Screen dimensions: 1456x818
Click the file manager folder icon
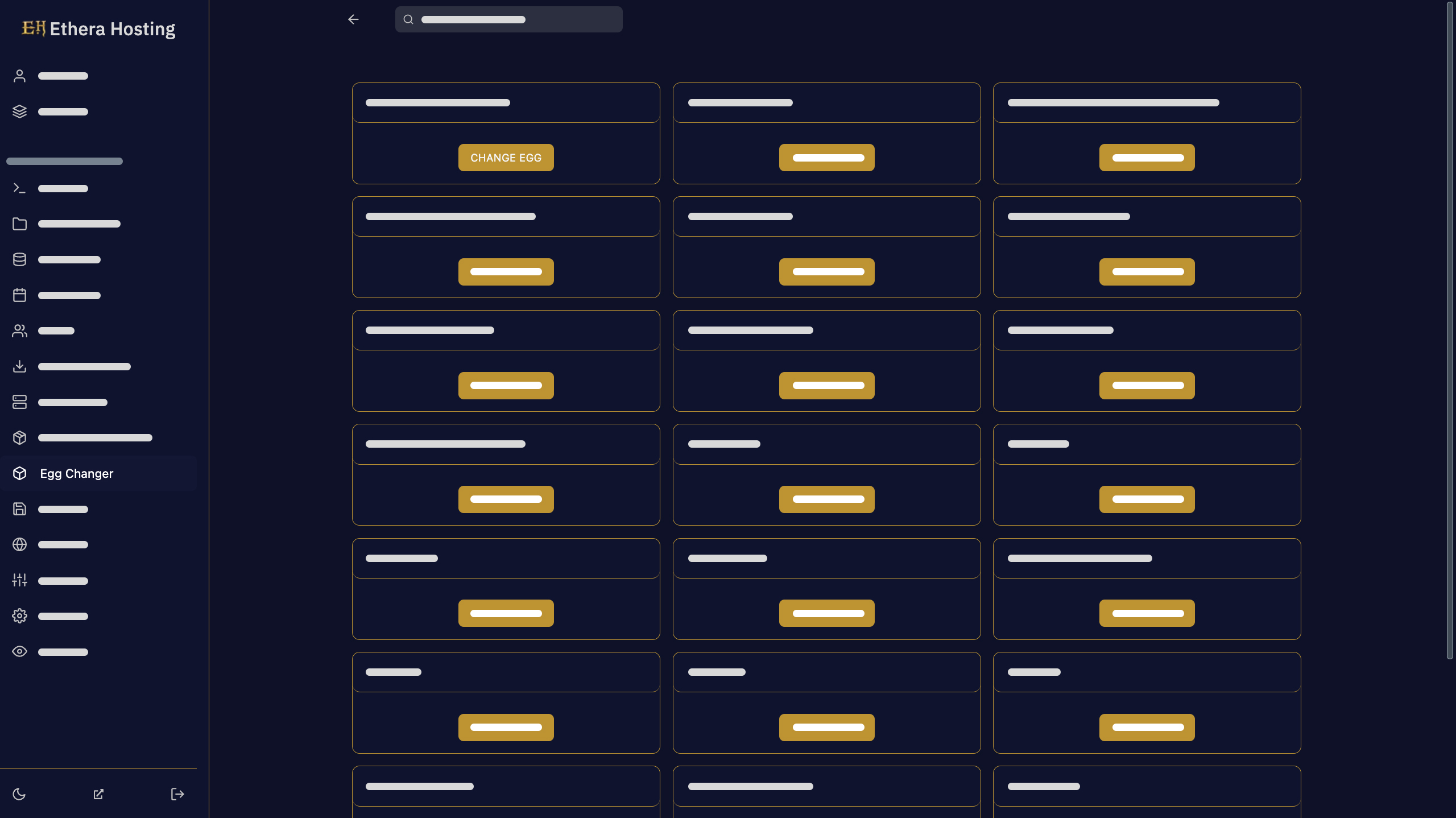(x=20, y=224)
